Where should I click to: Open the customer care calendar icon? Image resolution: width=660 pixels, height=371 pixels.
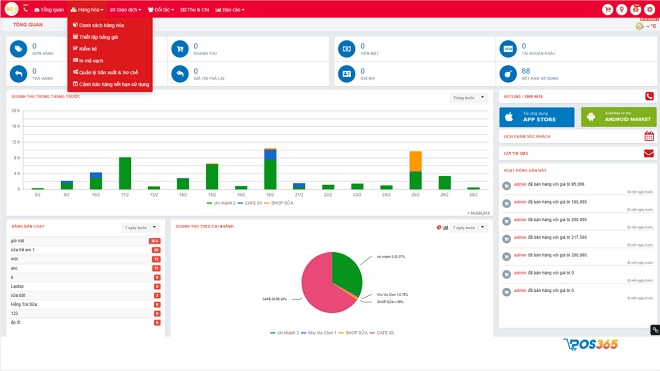click(x=649, y=136)
